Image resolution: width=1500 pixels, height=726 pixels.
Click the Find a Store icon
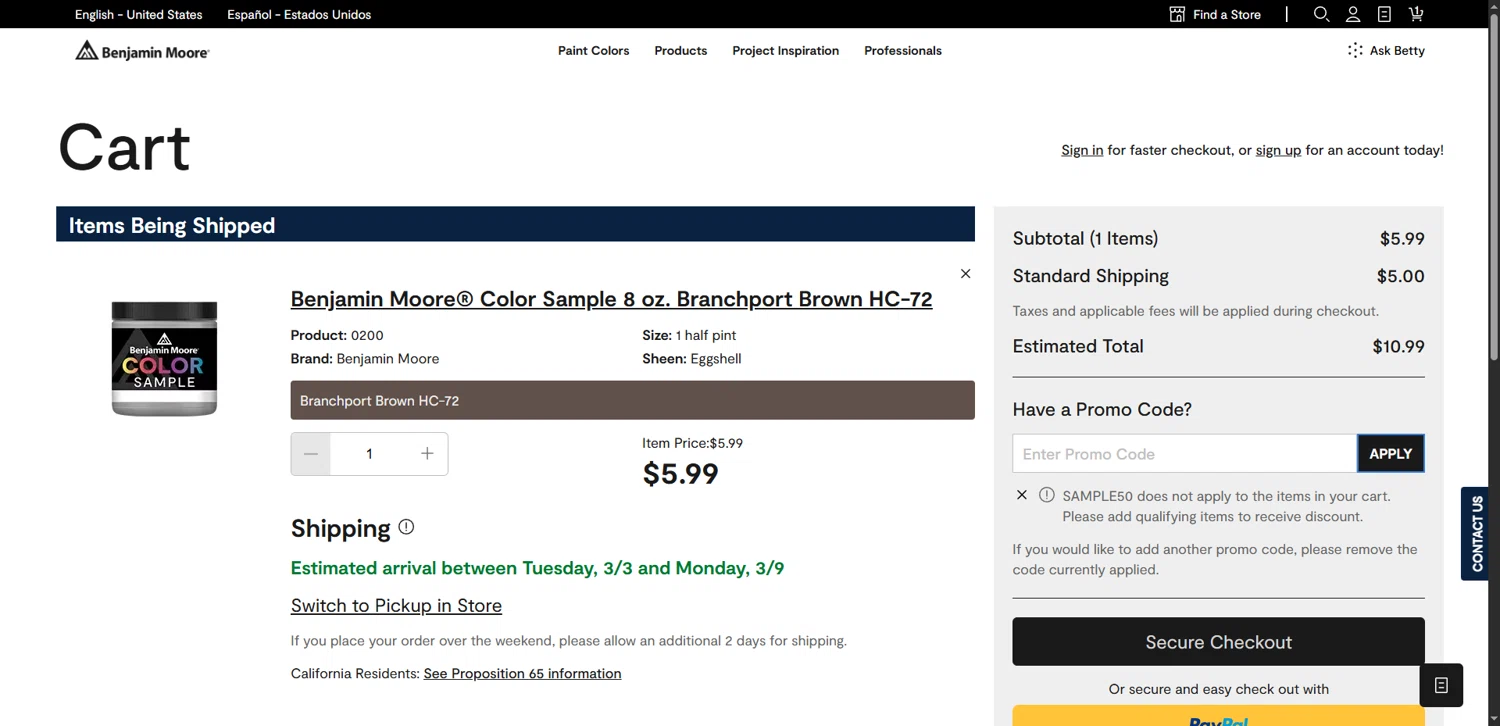coord(1177,14)
